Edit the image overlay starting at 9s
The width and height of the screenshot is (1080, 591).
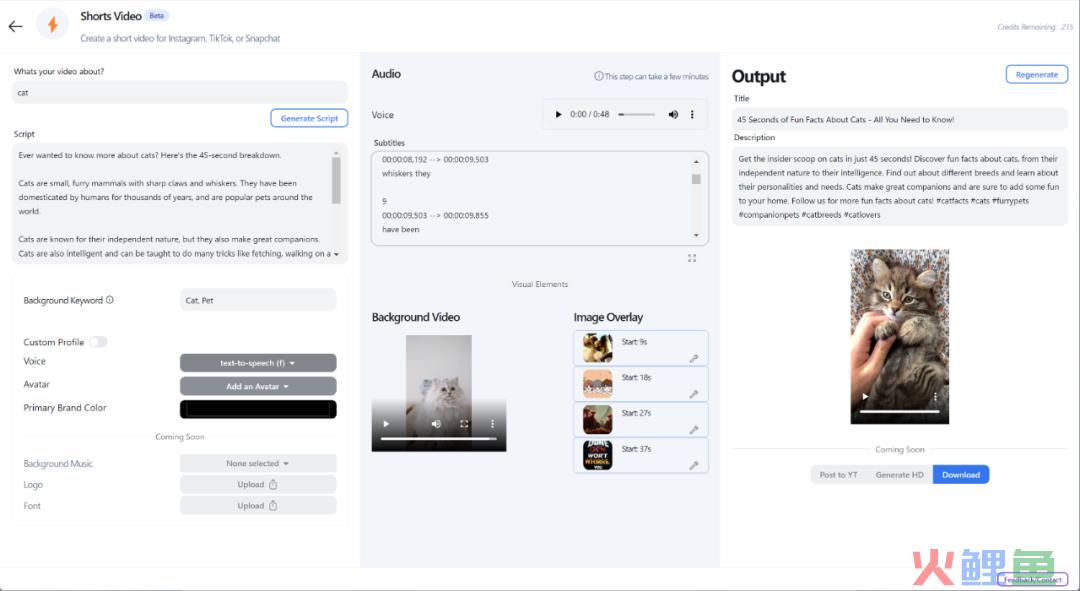(694, 358)
